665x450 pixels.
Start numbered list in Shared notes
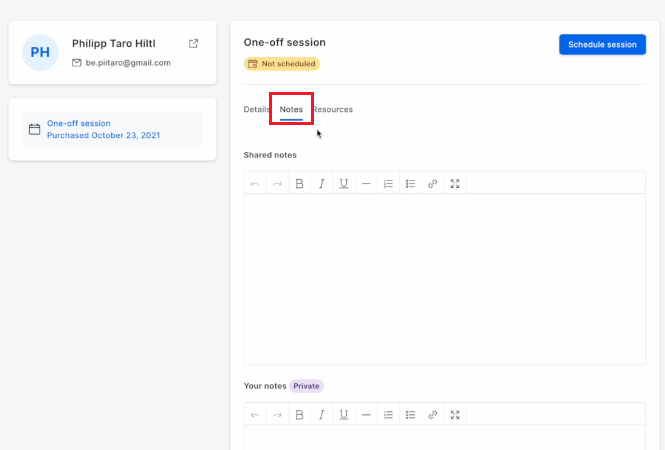click(388, 184)
